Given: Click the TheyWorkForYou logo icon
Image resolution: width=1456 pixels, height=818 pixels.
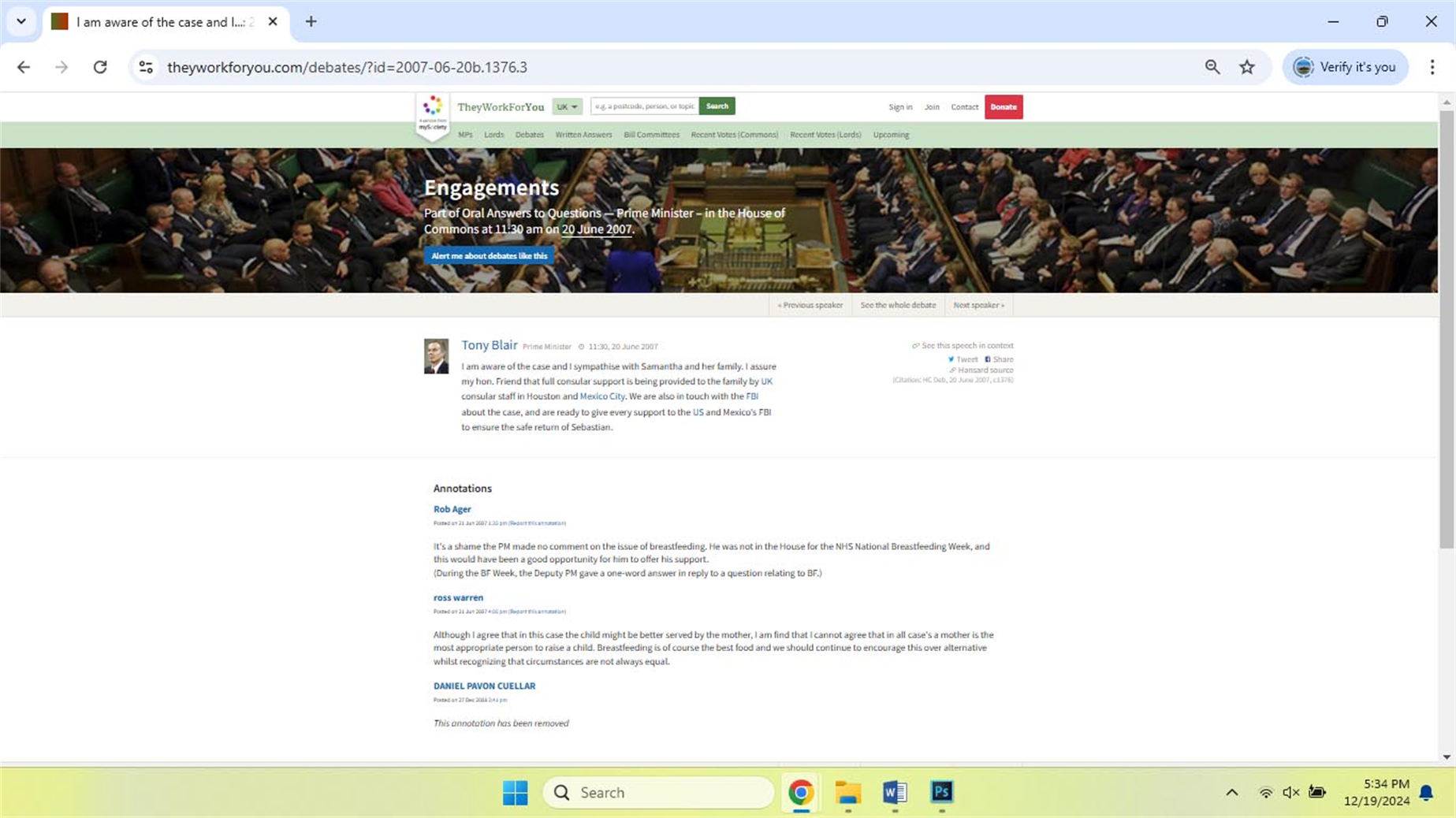Looking at the screenshot, I should [433, 113].
